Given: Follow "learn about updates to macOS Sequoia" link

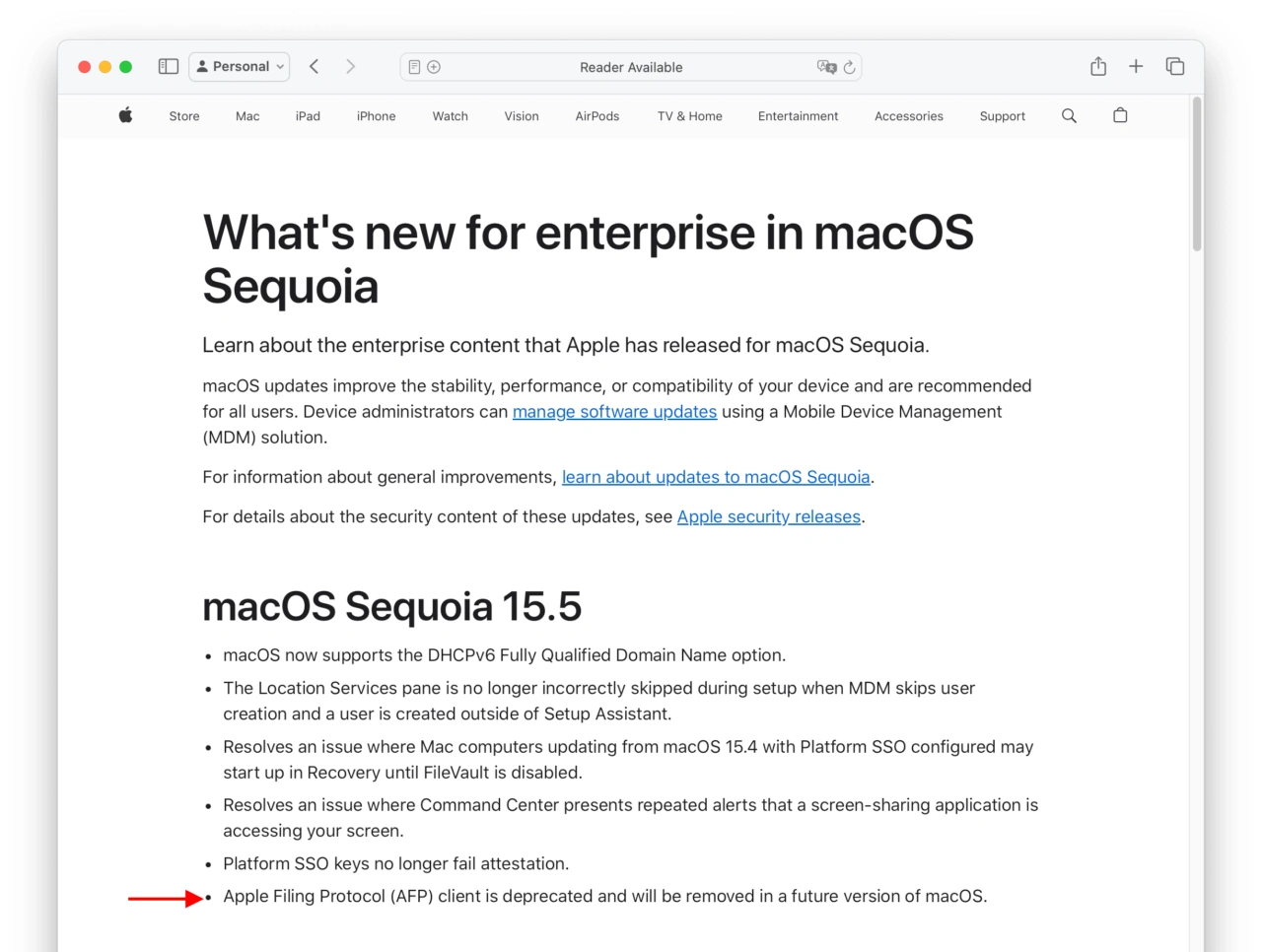Looking at the screenshot, I should [716, 477].
